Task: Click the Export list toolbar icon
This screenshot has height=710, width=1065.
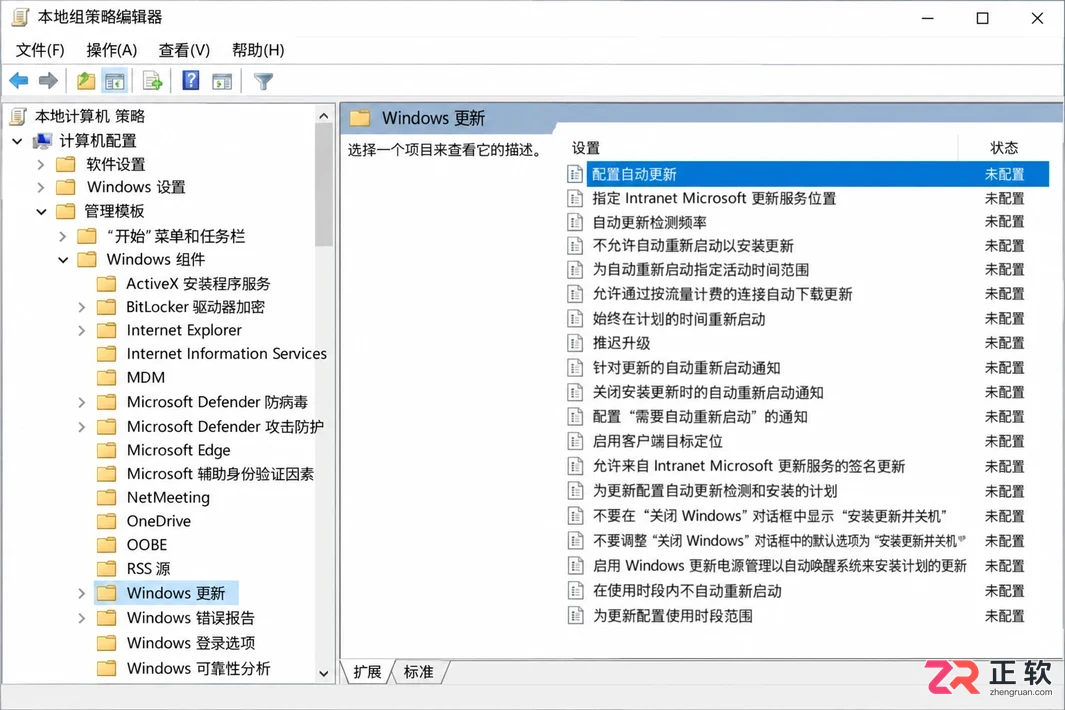Action: (x=153, y=82)
